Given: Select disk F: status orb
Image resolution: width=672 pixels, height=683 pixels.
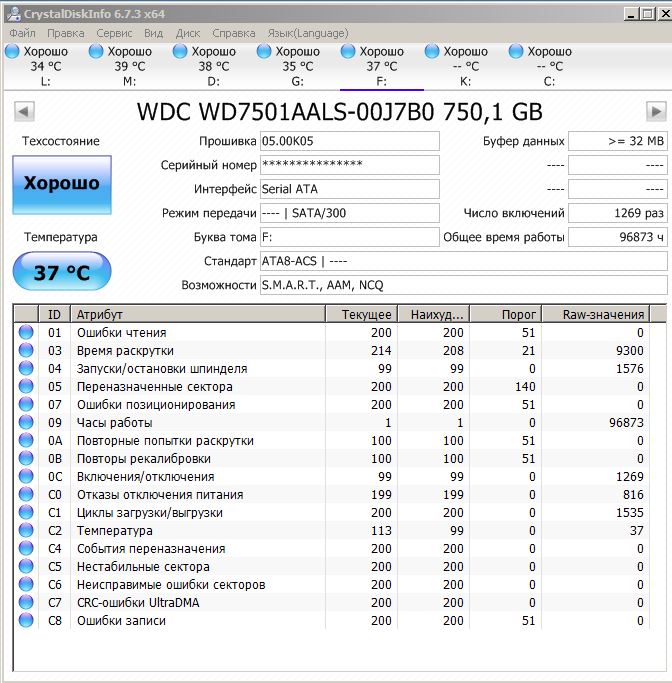Looking at the screenshot, I should click(x=348, y=51).
